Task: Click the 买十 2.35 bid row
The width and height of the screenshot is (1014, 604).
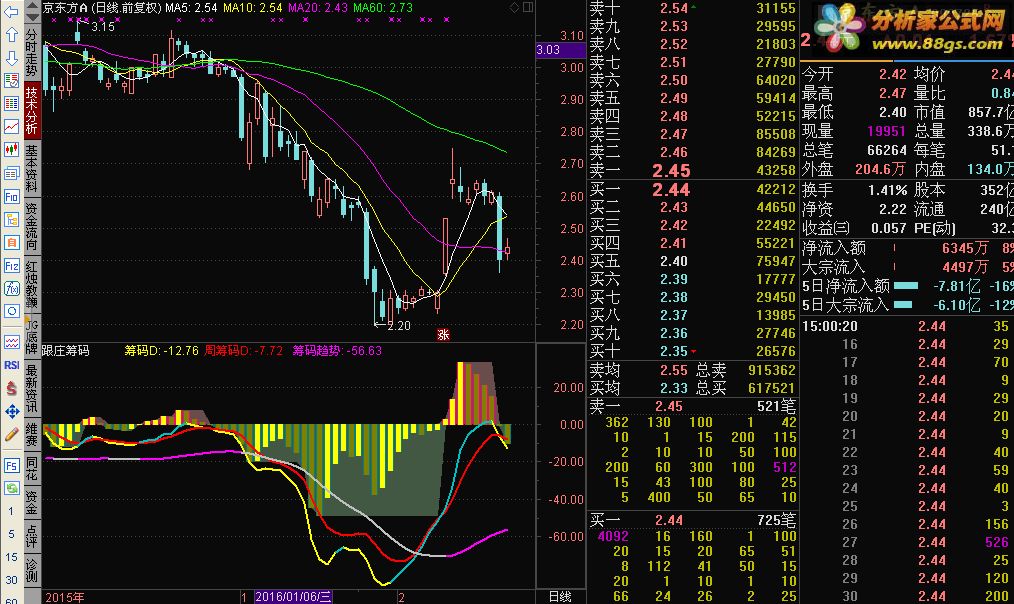Action: (x=693, y=351)
